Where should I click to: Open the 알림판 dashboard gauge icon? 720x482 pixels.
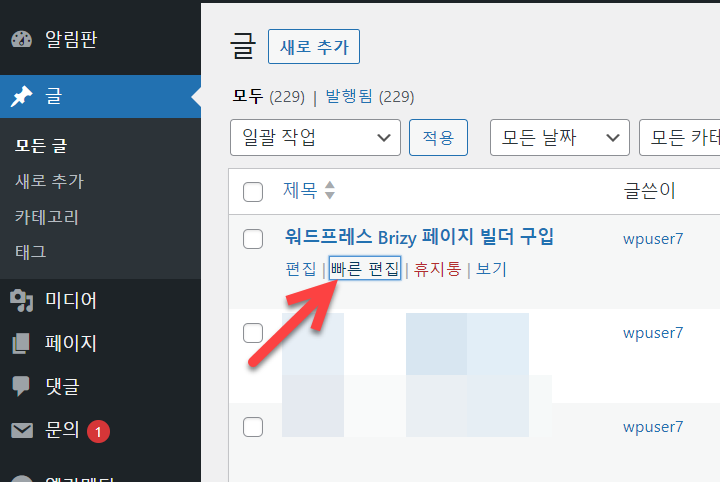coord(22,39)
